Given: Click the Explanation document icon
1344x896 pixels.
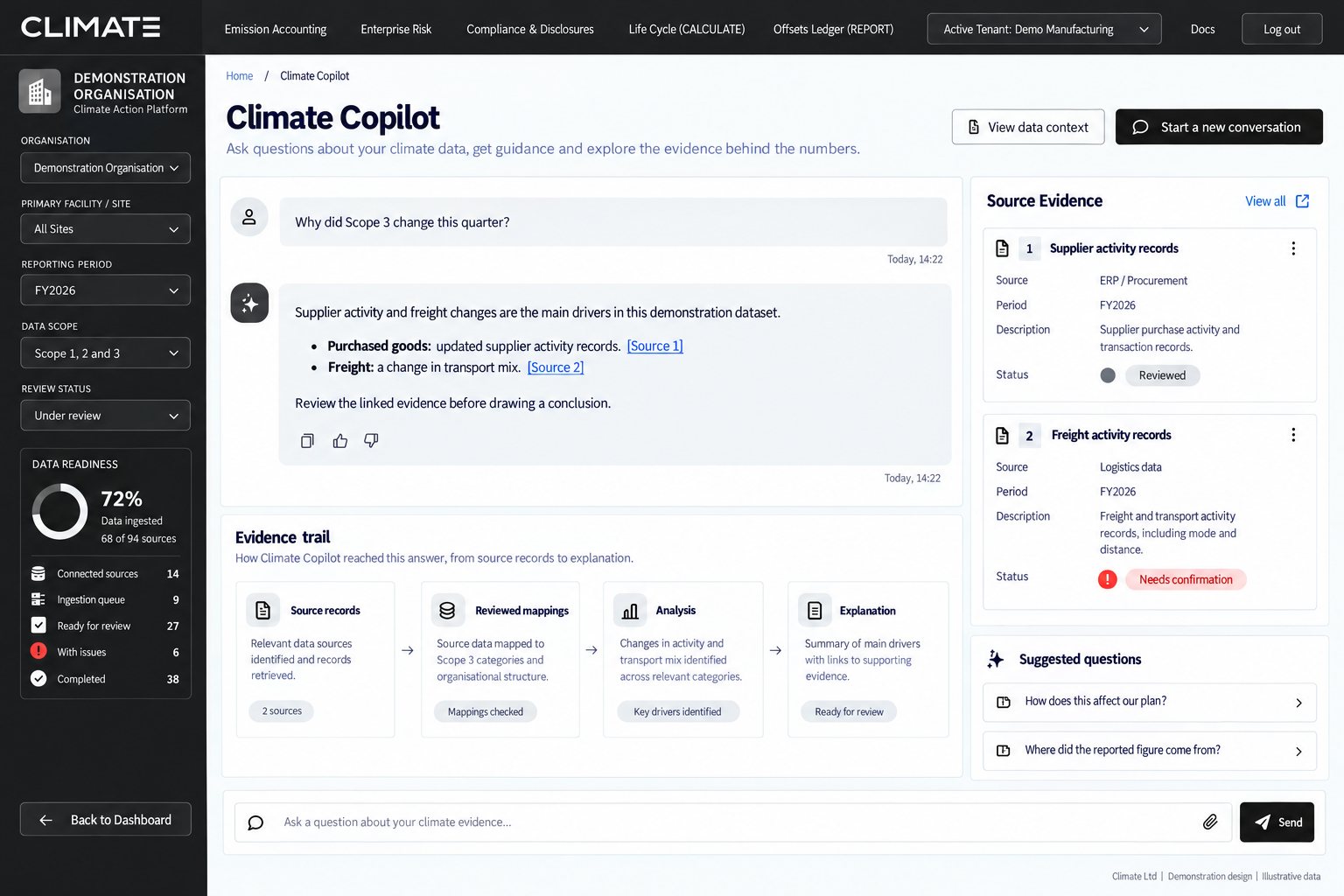Looking at the screenshot, I should [815, 611].
